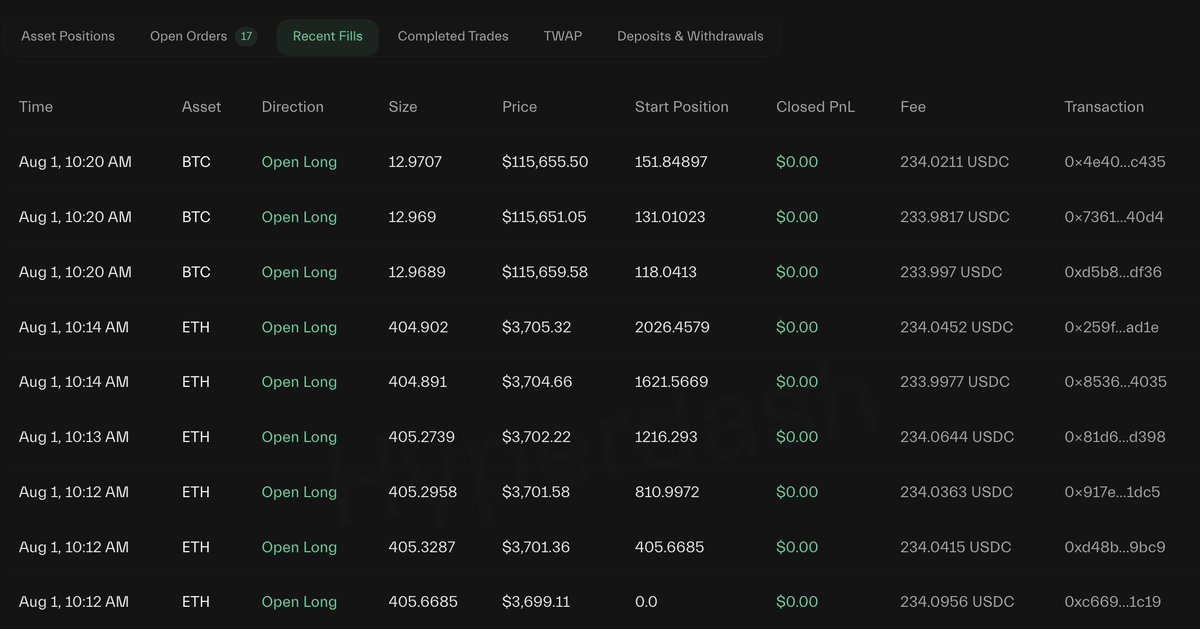Select the BTC fill priced $115,655.50
1200x629 pixels.
click(x=600, y=162)
